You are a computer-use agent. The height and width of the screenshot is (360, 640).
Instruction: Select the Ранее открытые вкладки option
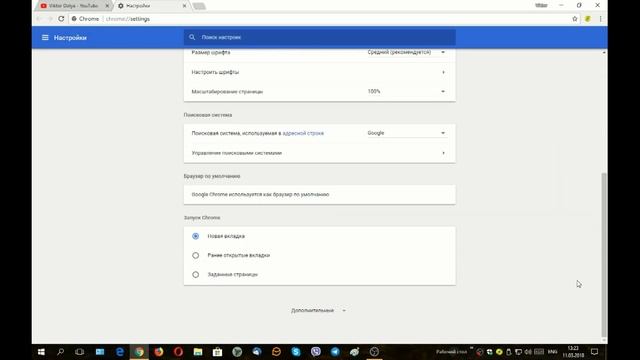point(196,255)
